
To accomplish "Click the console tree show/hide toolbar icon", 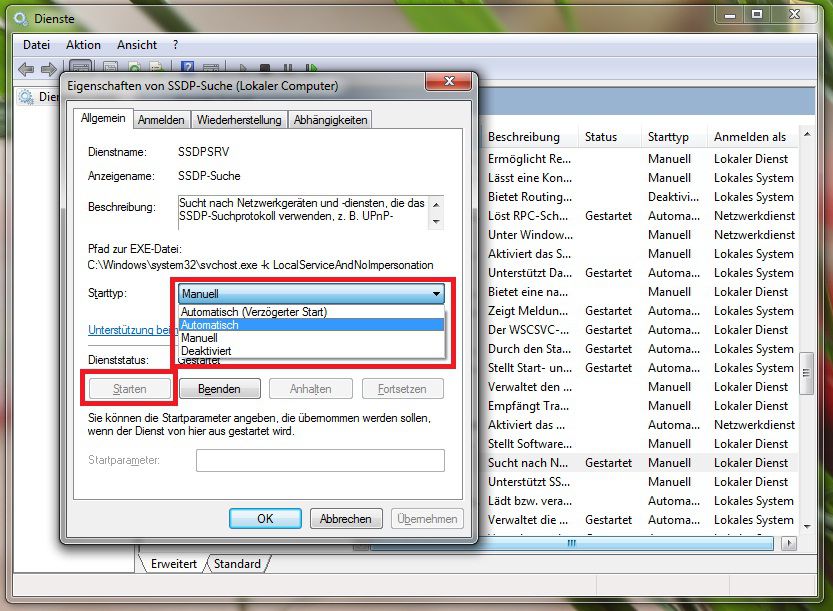I will pos(80,69).
